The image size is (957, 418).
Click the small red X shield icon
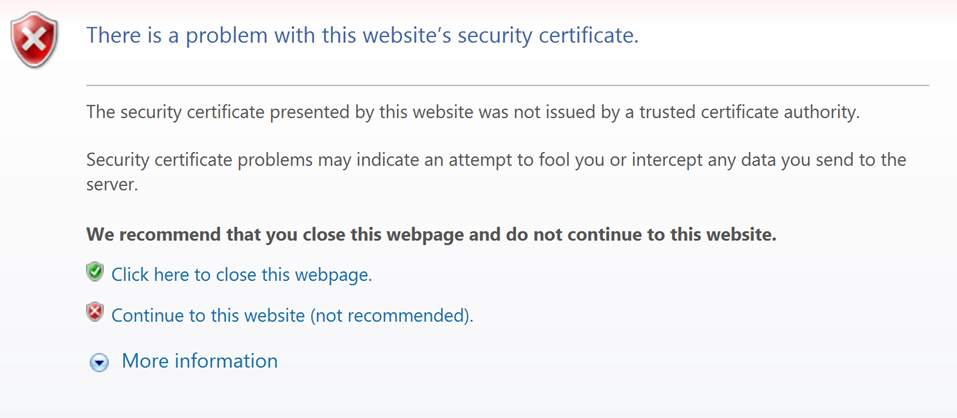point(95,312)
